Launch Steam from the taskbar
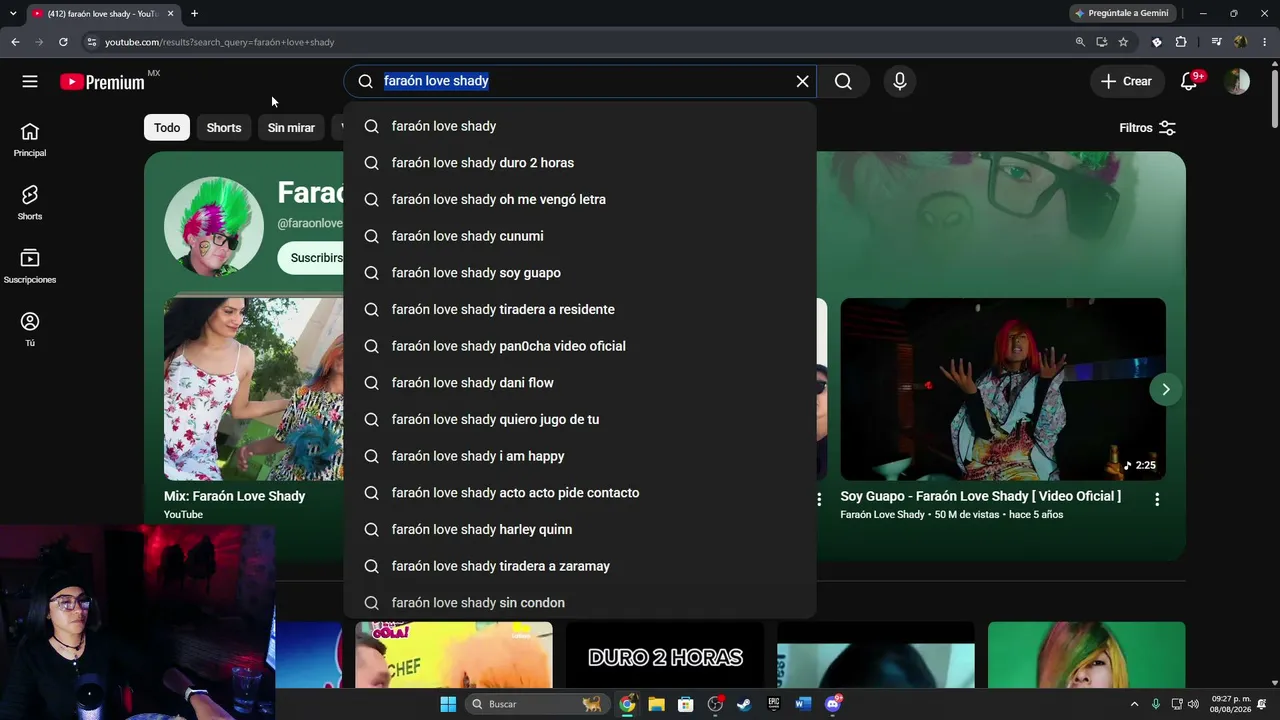The width and height of the screenshot is (1280, 720). pos(744,704)
